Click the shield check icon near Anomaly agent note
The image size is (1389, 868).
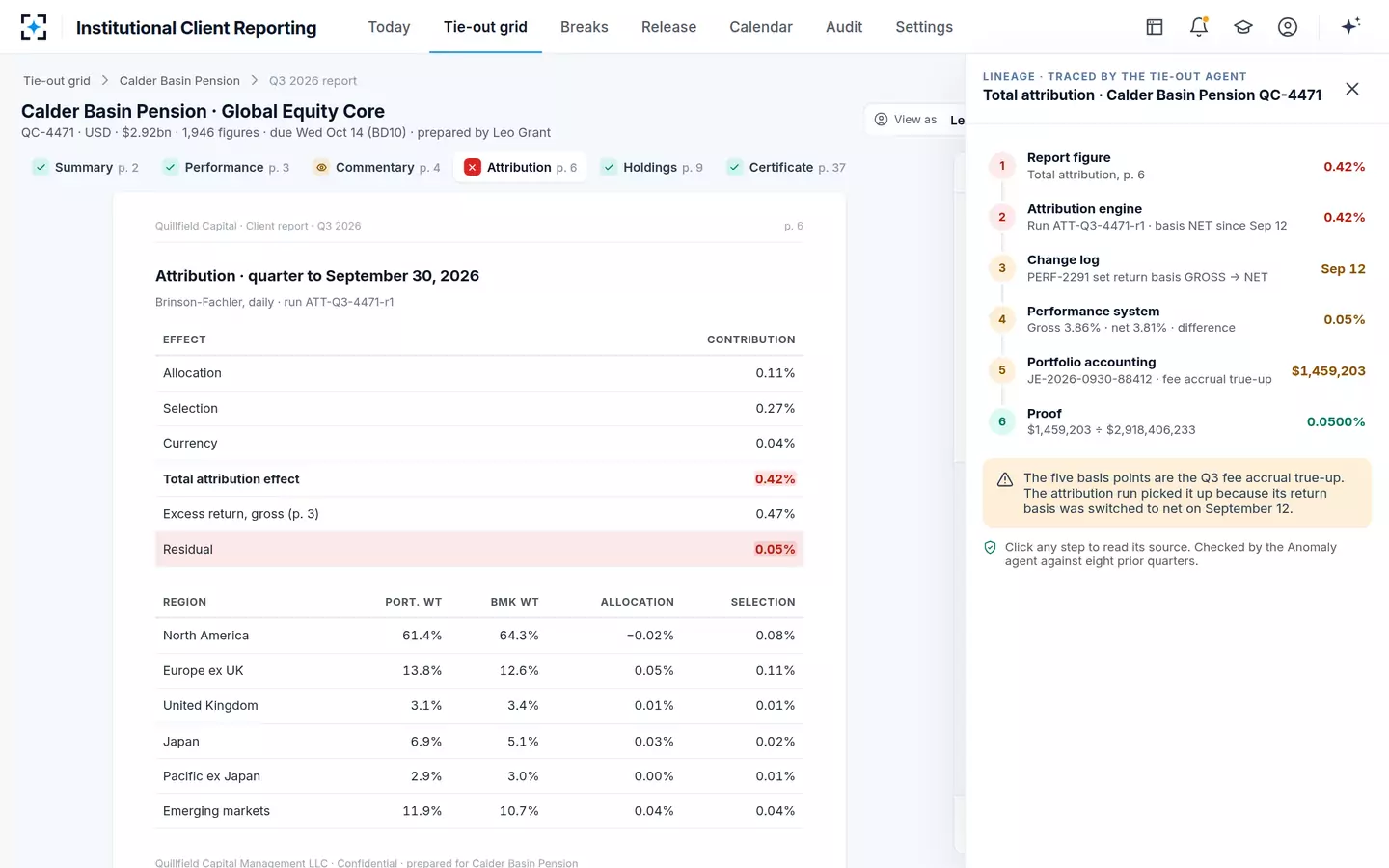[990, 547]
